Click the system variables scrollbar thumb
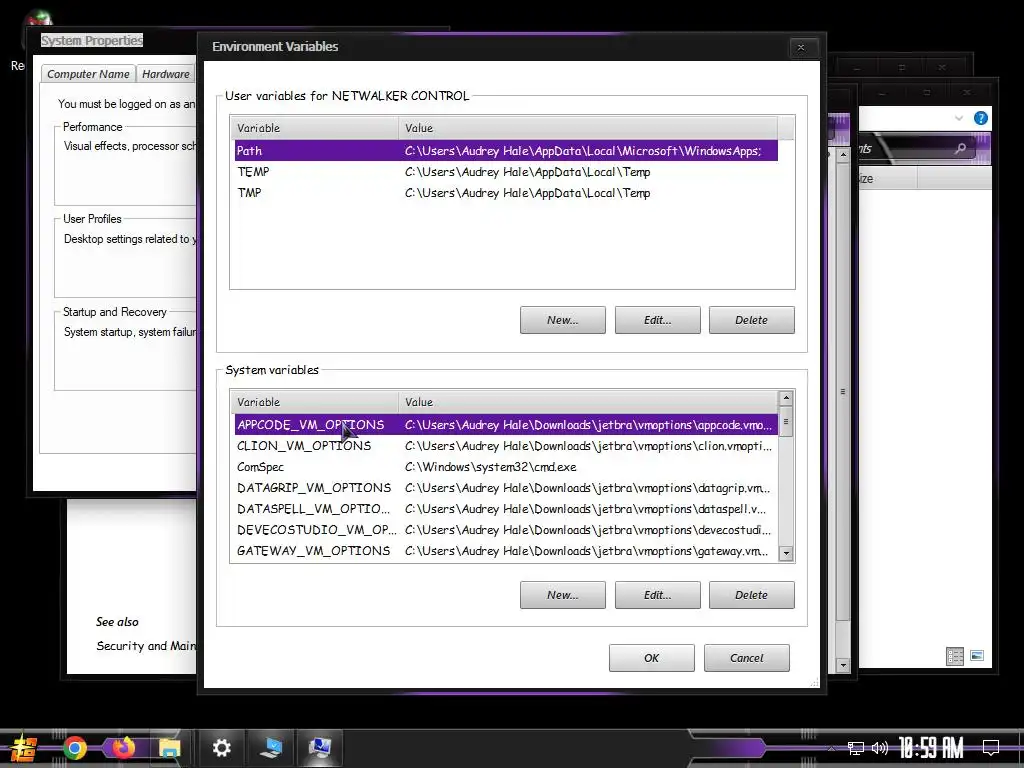1024x768 pixels. pos(786,421)
